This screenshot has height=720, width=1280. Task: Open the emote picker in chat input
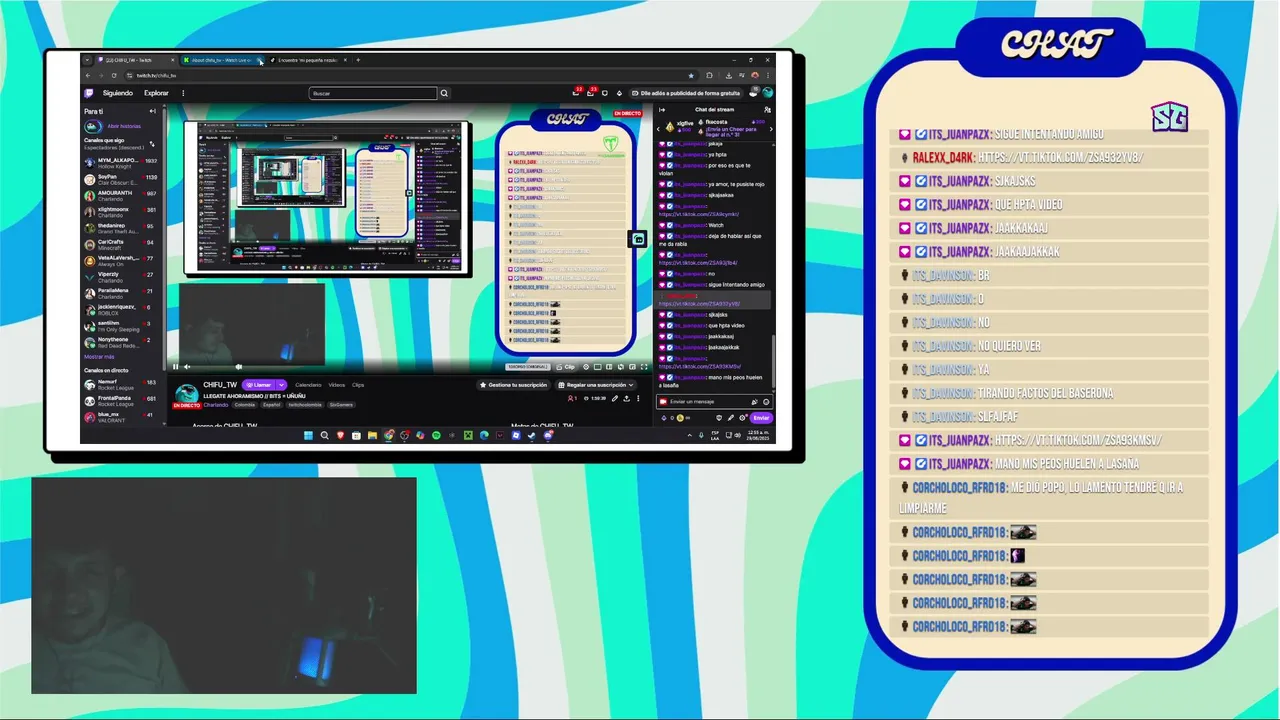pyautogui.click(x=766, y=402)
